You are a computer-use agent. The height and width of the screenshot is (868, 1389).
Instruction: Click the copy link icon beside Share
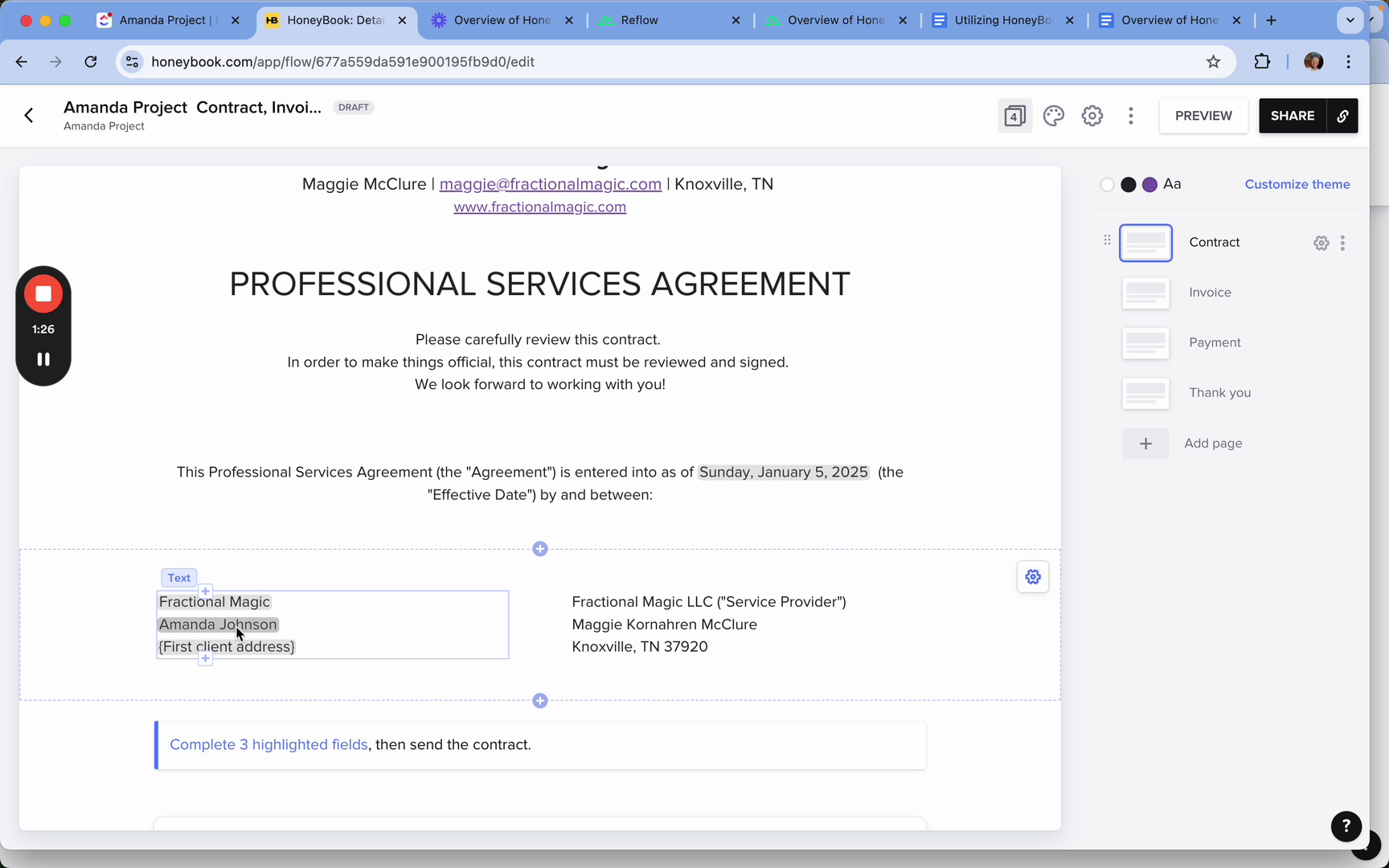click(x=1342, y=116)
